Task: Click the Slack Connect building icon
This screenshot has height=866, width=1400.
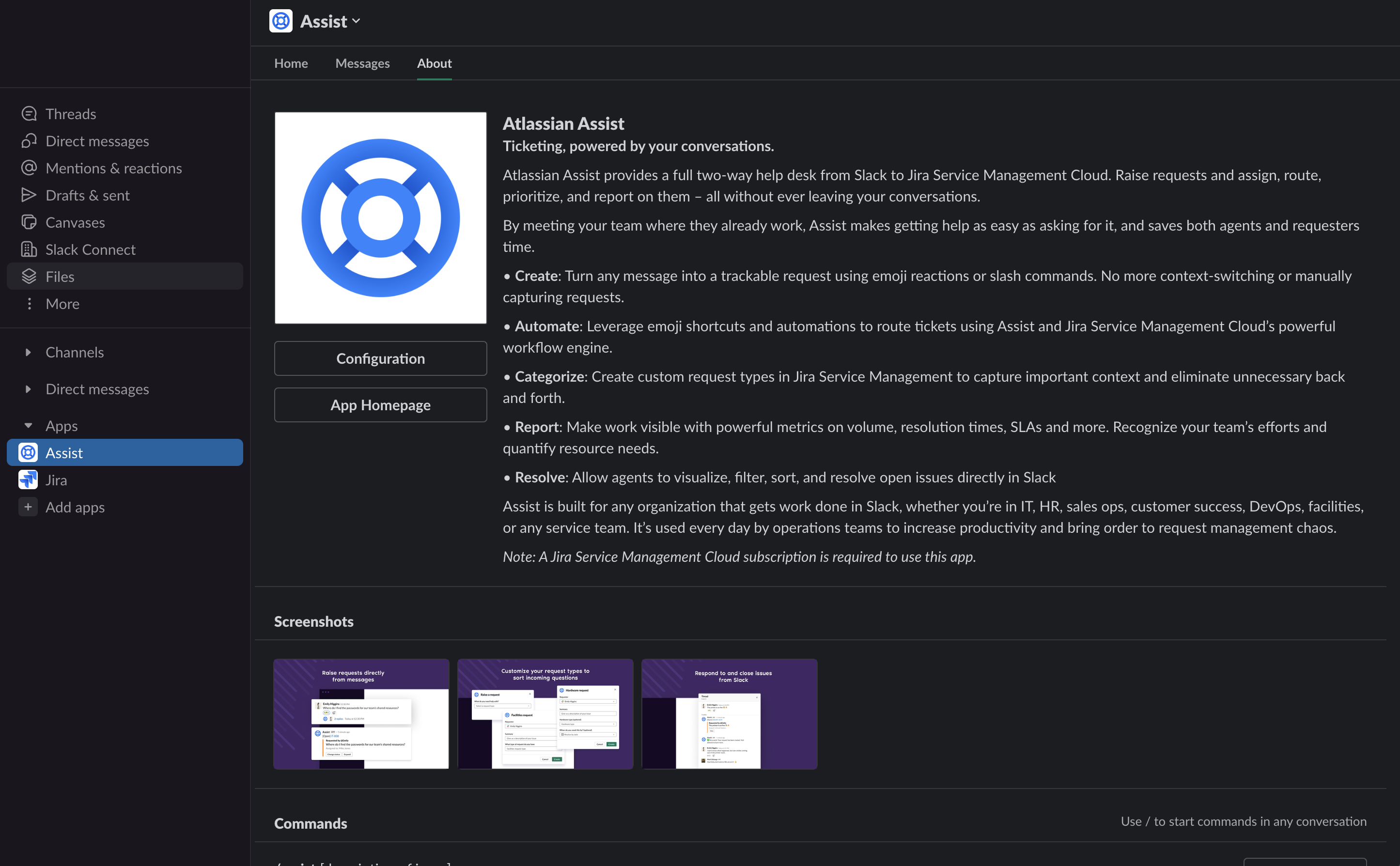Action: (x=29, y=249)
